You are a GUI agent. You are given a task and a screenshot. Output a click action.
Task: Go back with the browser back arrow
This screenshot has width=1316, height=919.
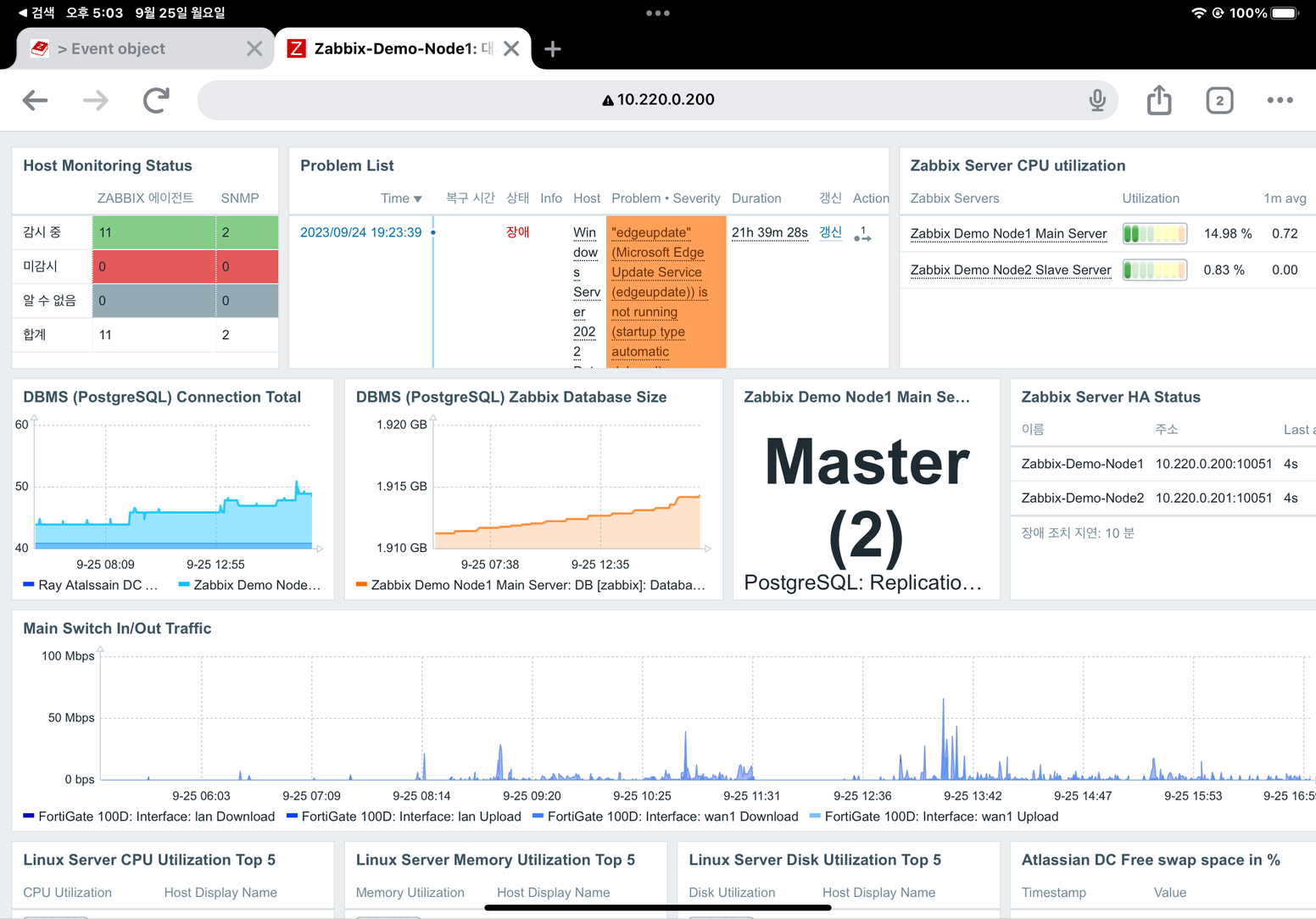[x=35, y=100]
